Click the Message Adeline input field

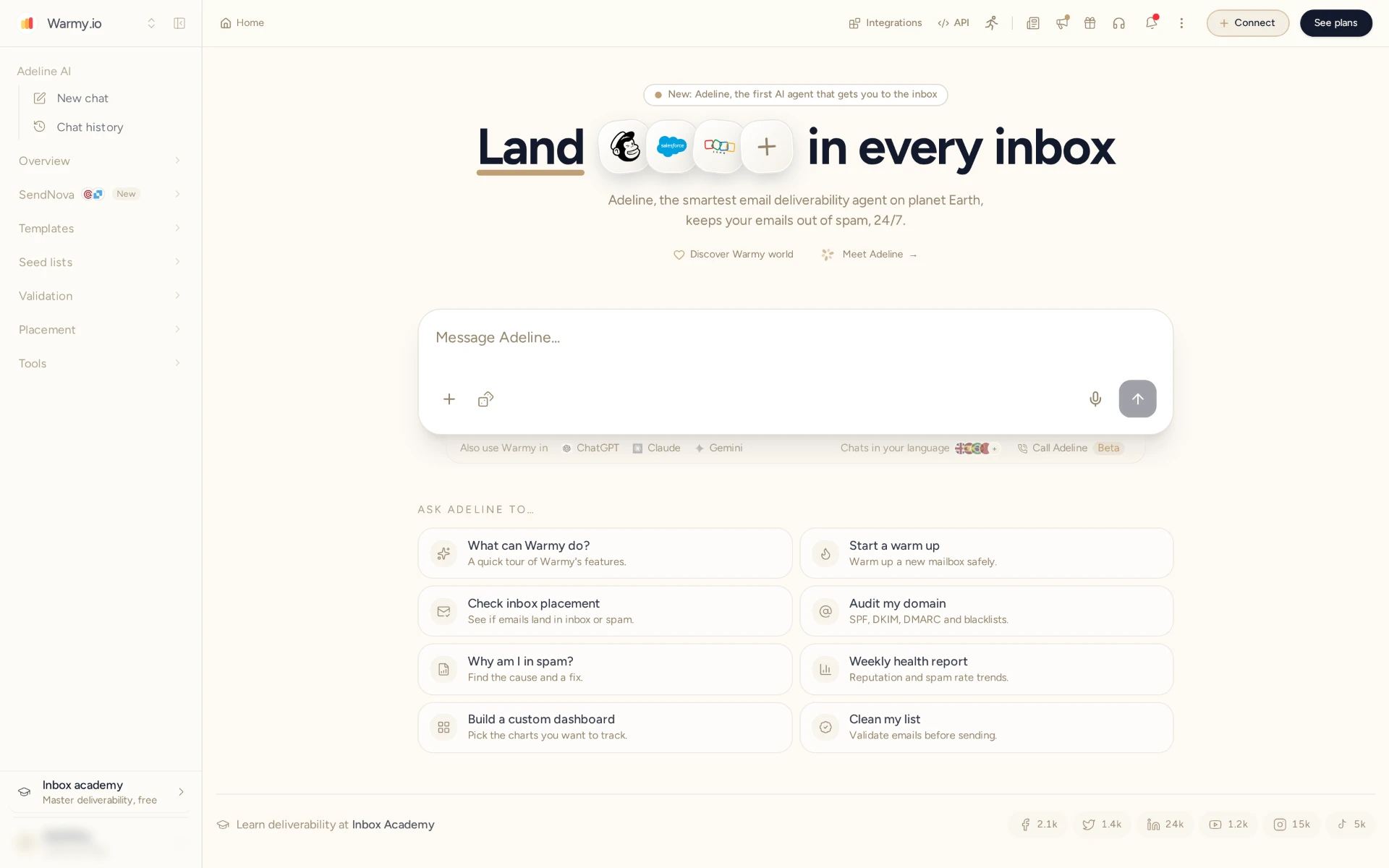(795, 338)
